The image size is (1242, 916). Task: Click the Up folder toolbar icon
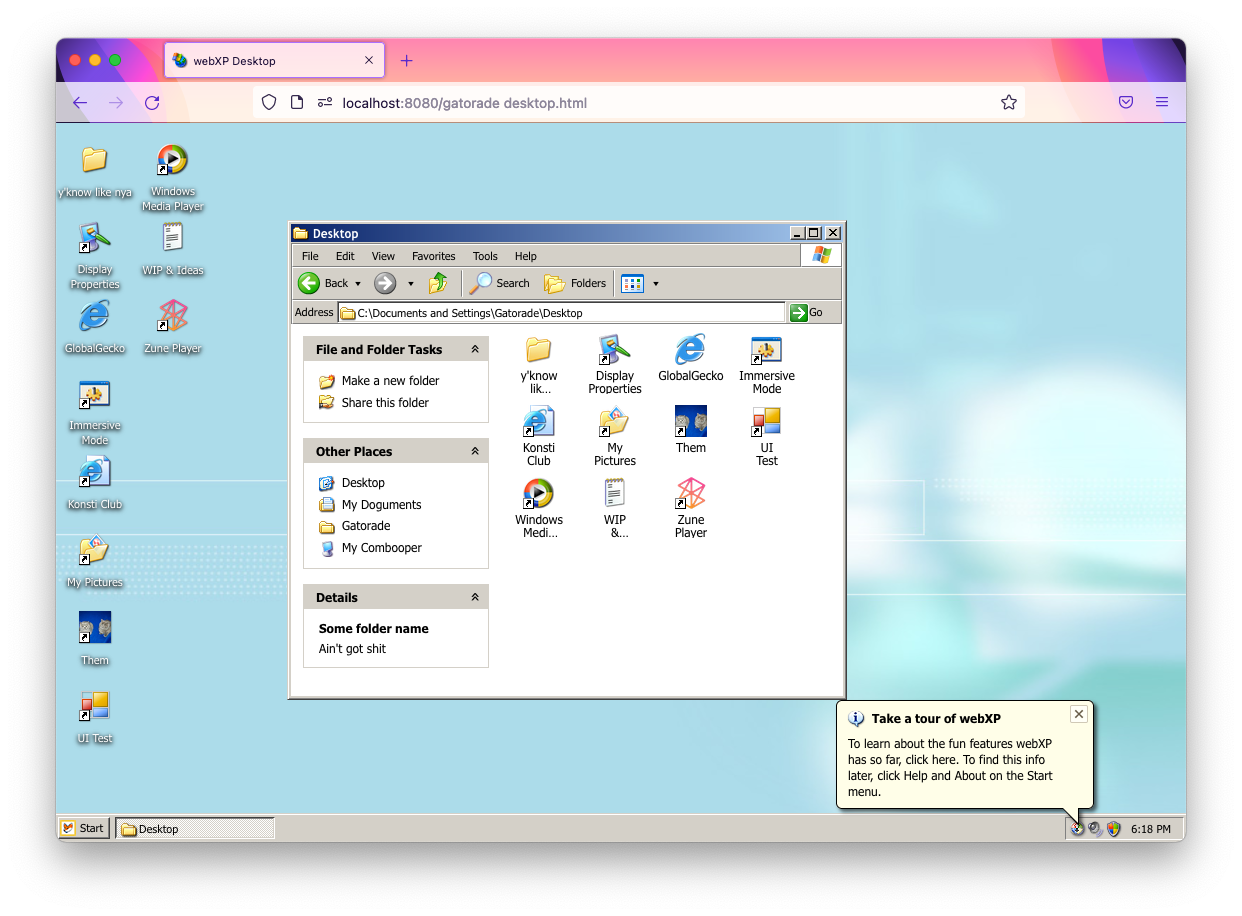pos(438,283)
